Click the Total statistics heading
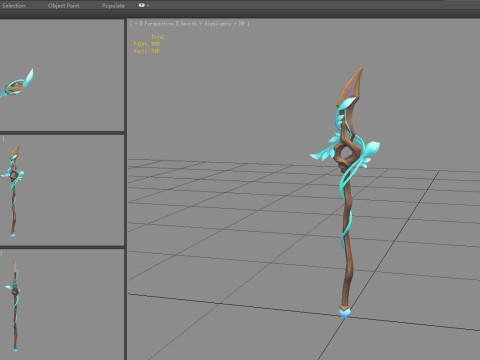The height and width of the screenshot is (360, 480). point(158,37)
